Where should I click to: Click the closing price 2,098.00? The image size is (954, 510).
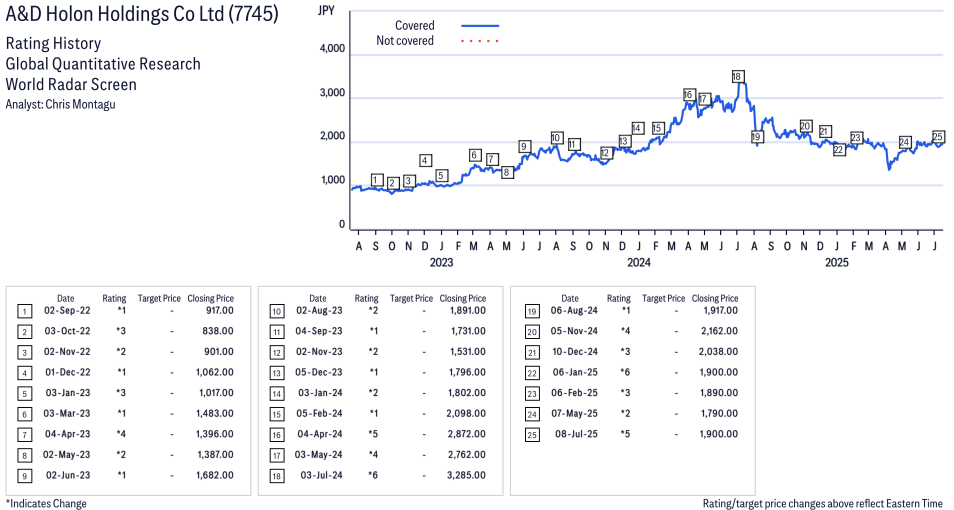[x=467, y=414]
